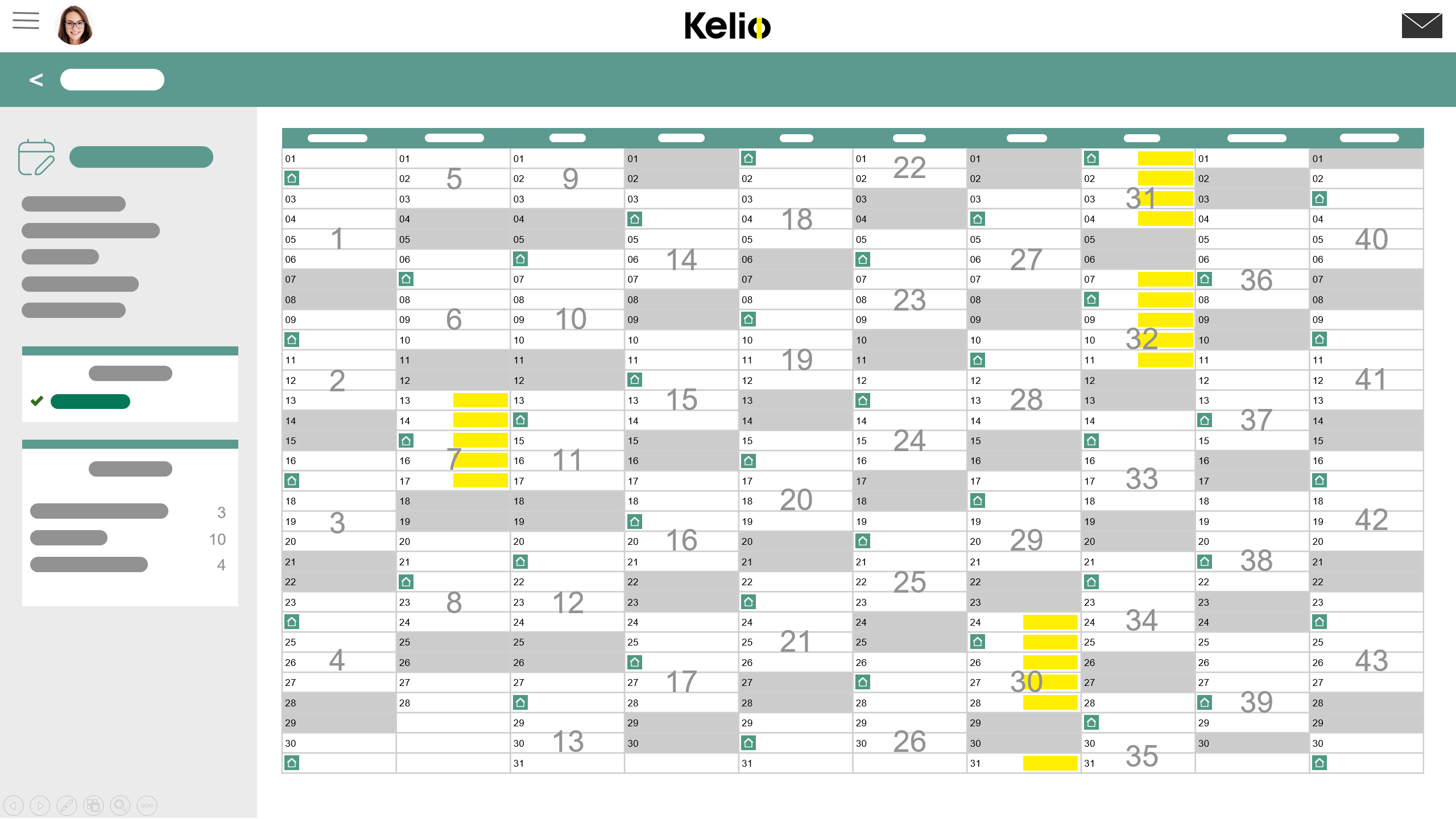Open the hamburger navigation menu
Viewport: 1456px width, 819px height.
(26, 21)
